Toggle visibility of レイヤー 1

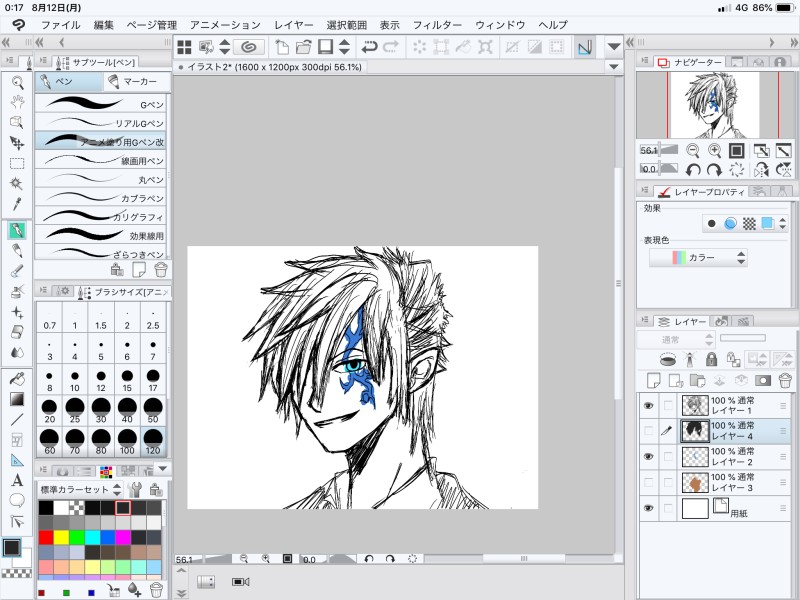pyautogui.click(x=648, y=406)
